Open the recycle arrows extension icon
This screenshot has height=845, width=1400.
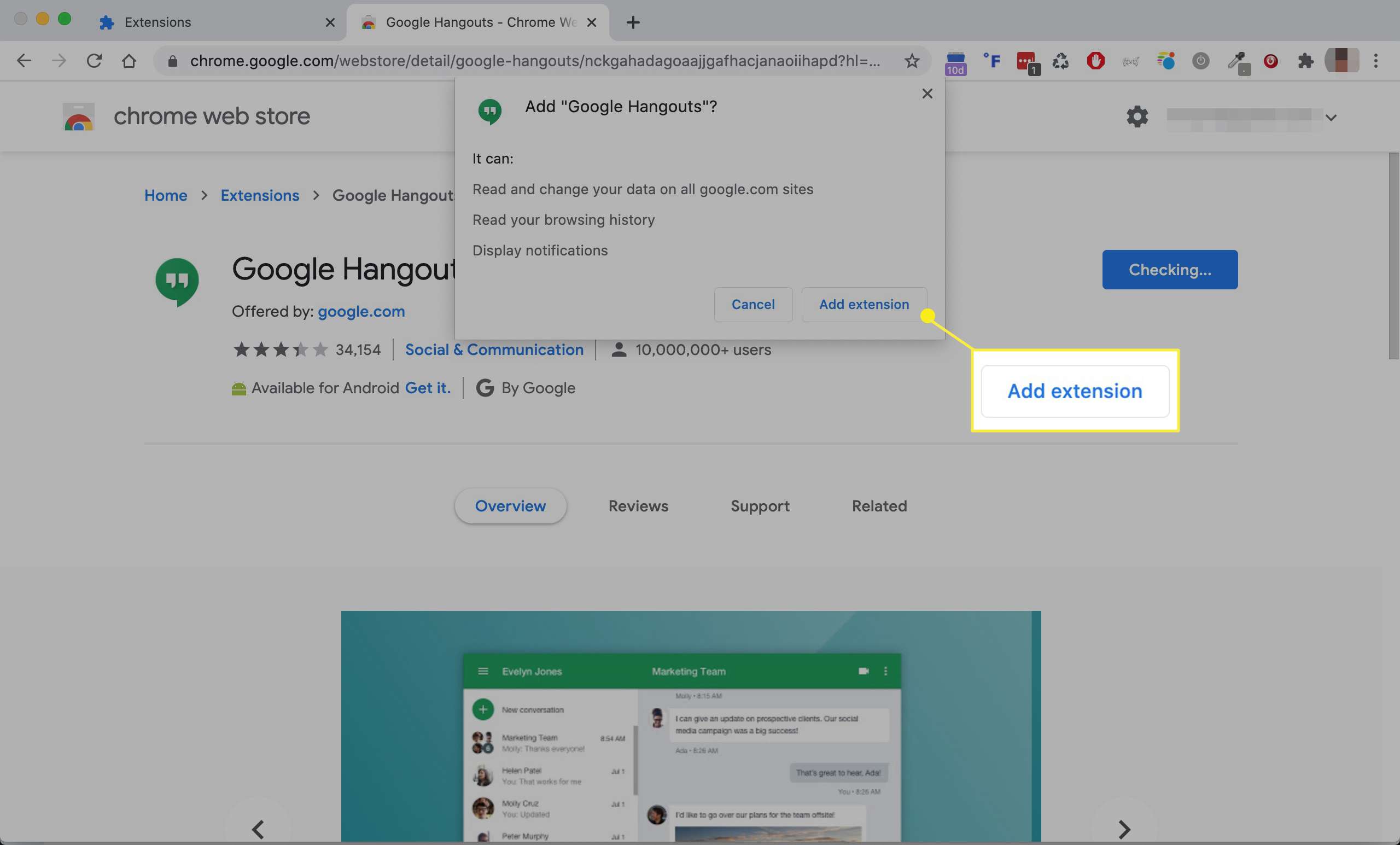(1060, 61)
